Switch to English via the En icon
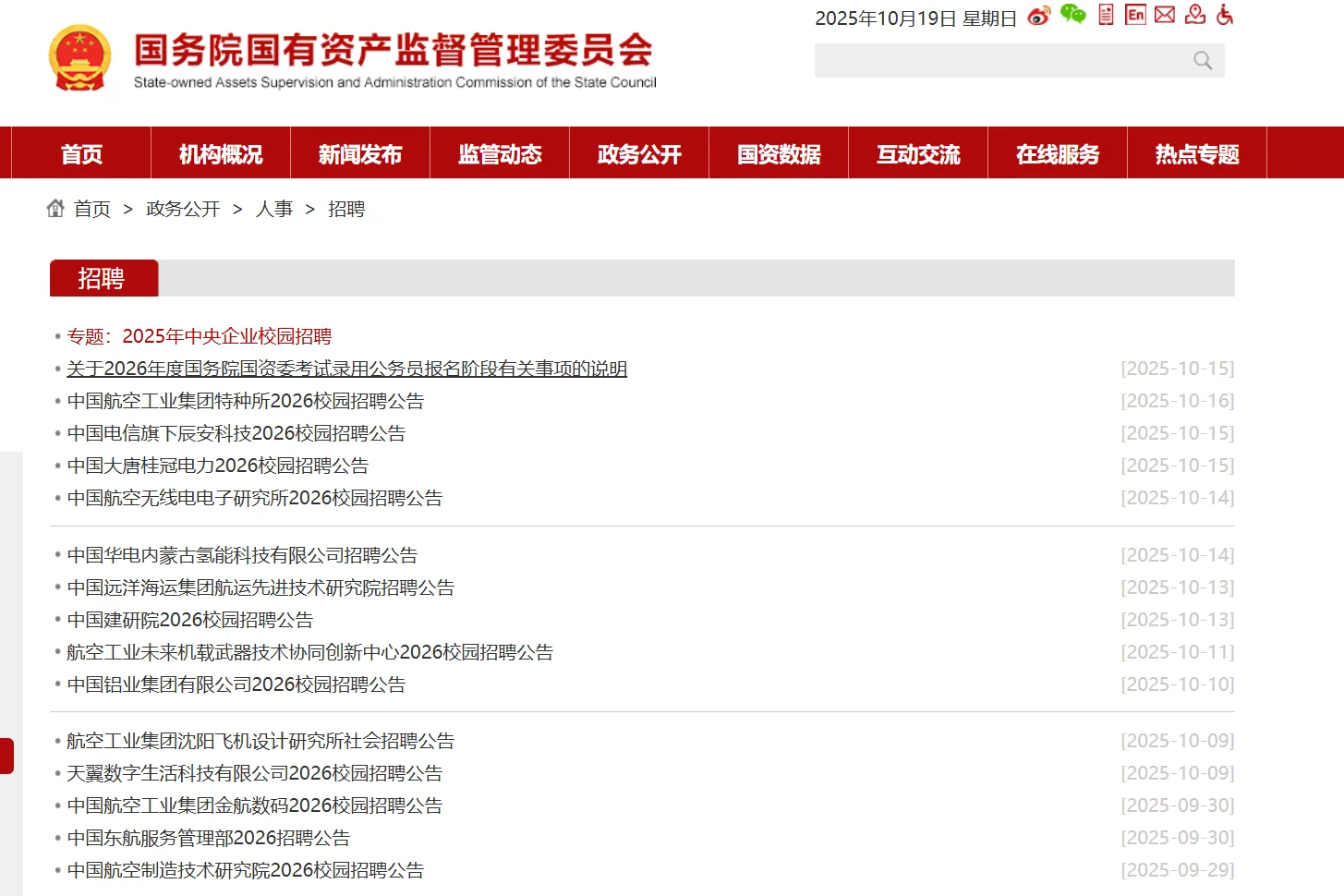 1135,14
